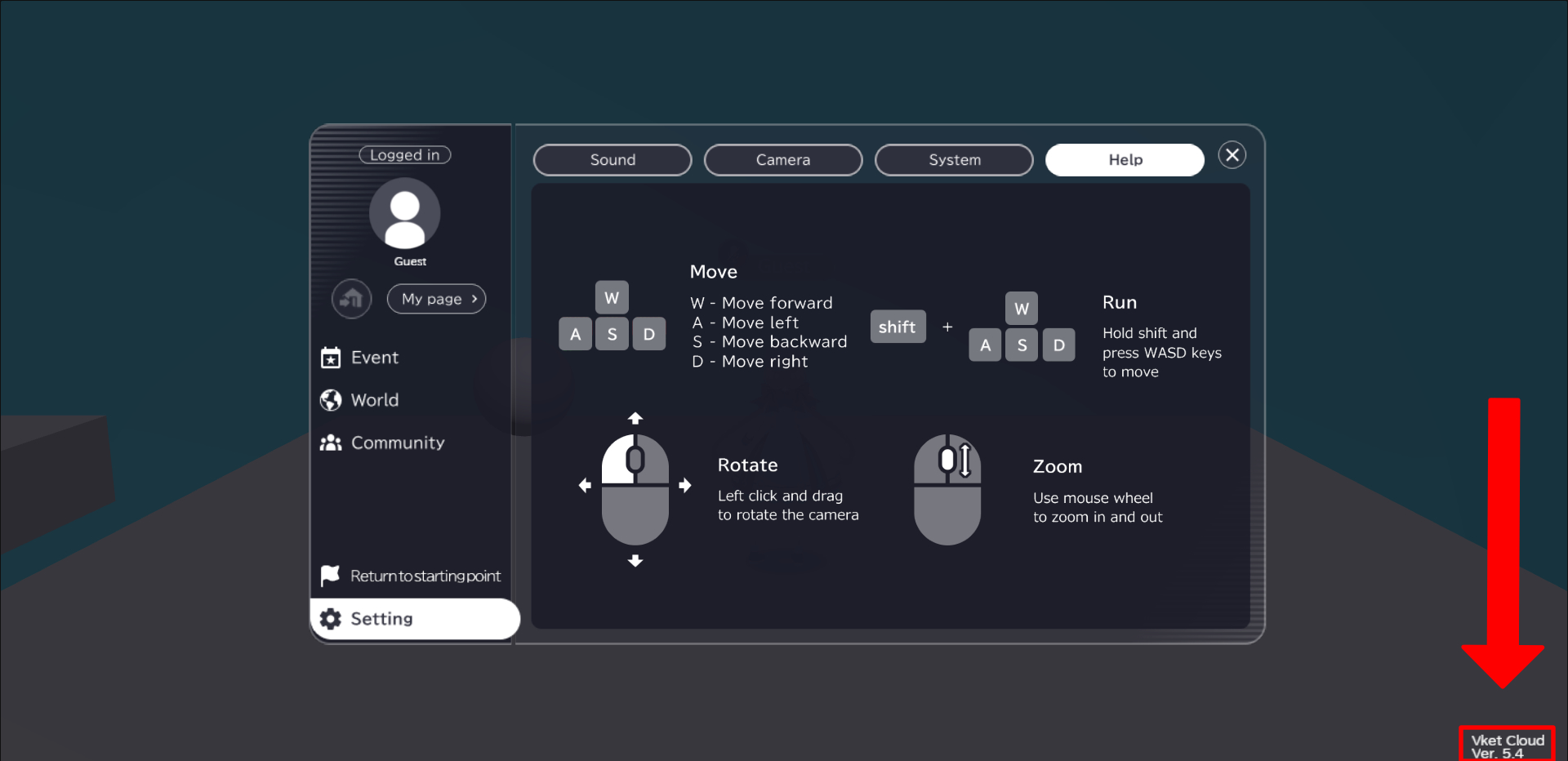Screen dimensions: 1568x761
Task: Click the Community people icon
Action: coord(330,443)
